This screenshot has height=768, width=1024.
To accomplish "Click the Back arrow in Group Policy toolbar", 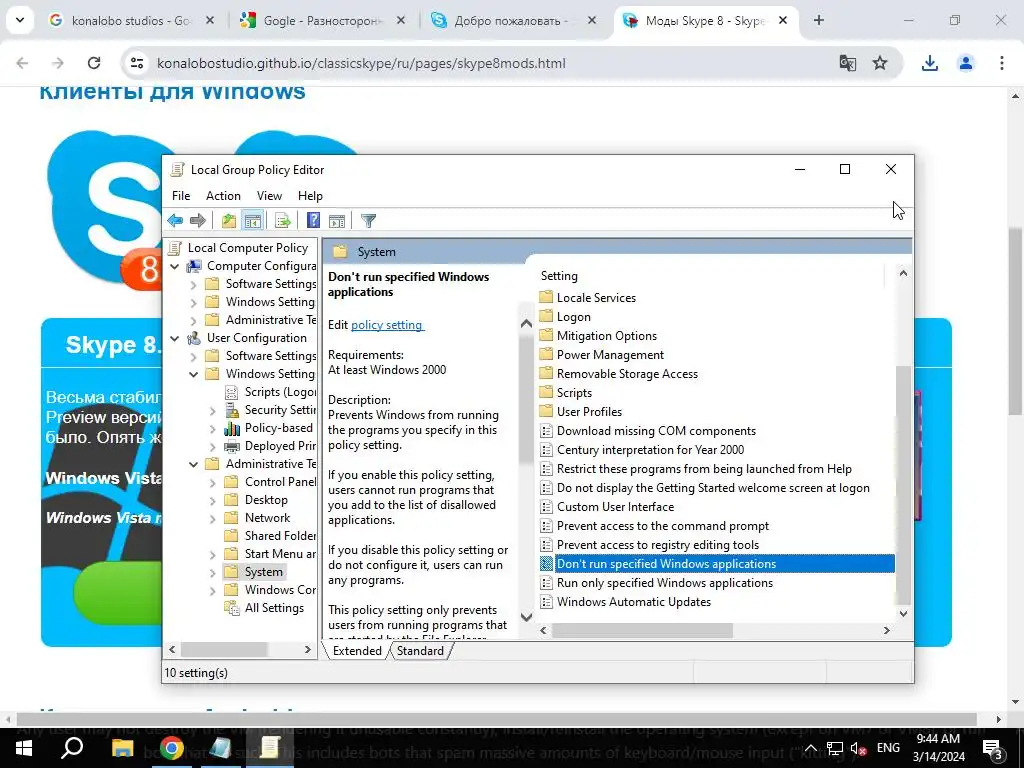I will coord(175,221).
